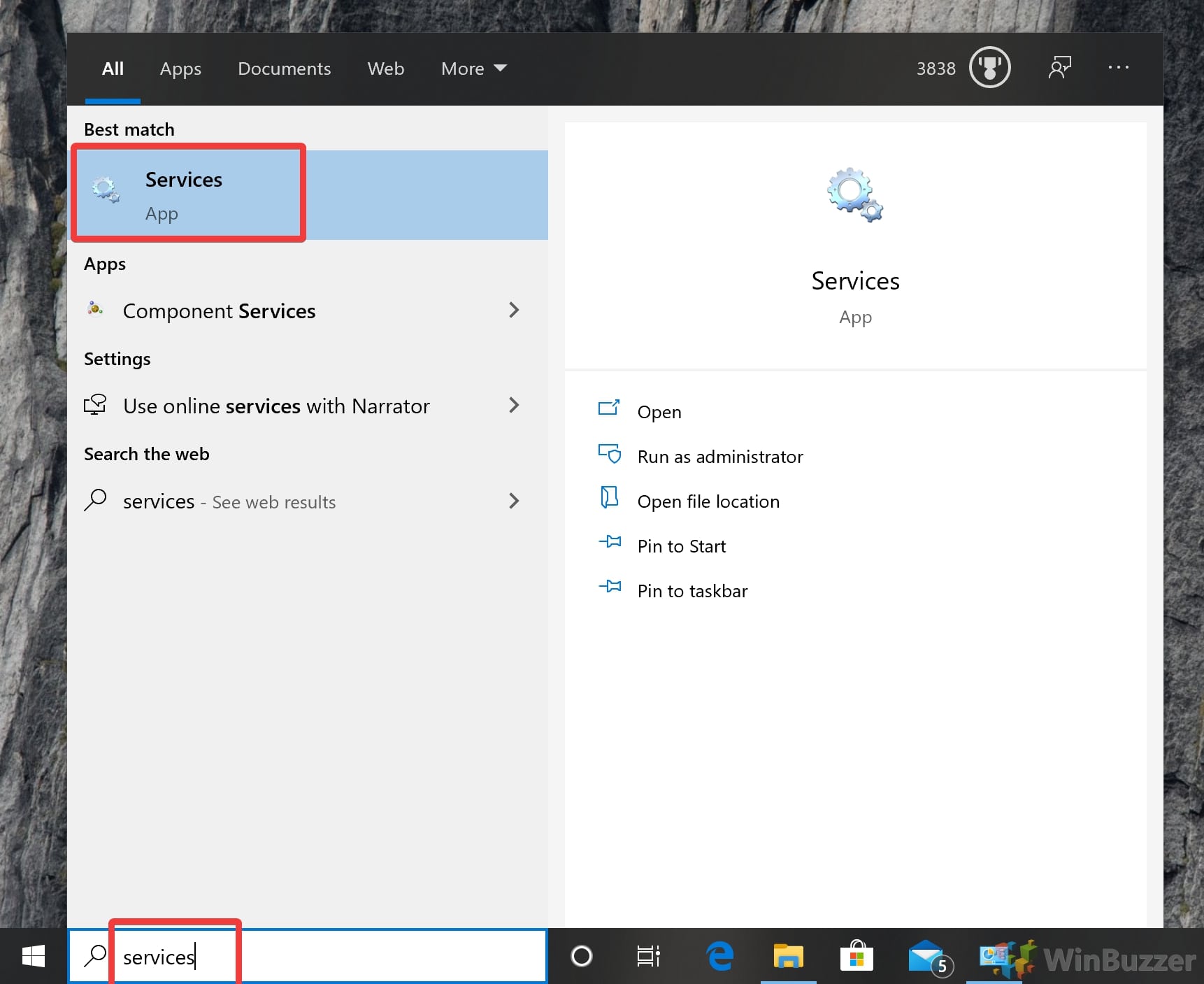Viewport: 1204px width, 984px height.
Task: Click Open in the preview pane
Action: point(659,412)
